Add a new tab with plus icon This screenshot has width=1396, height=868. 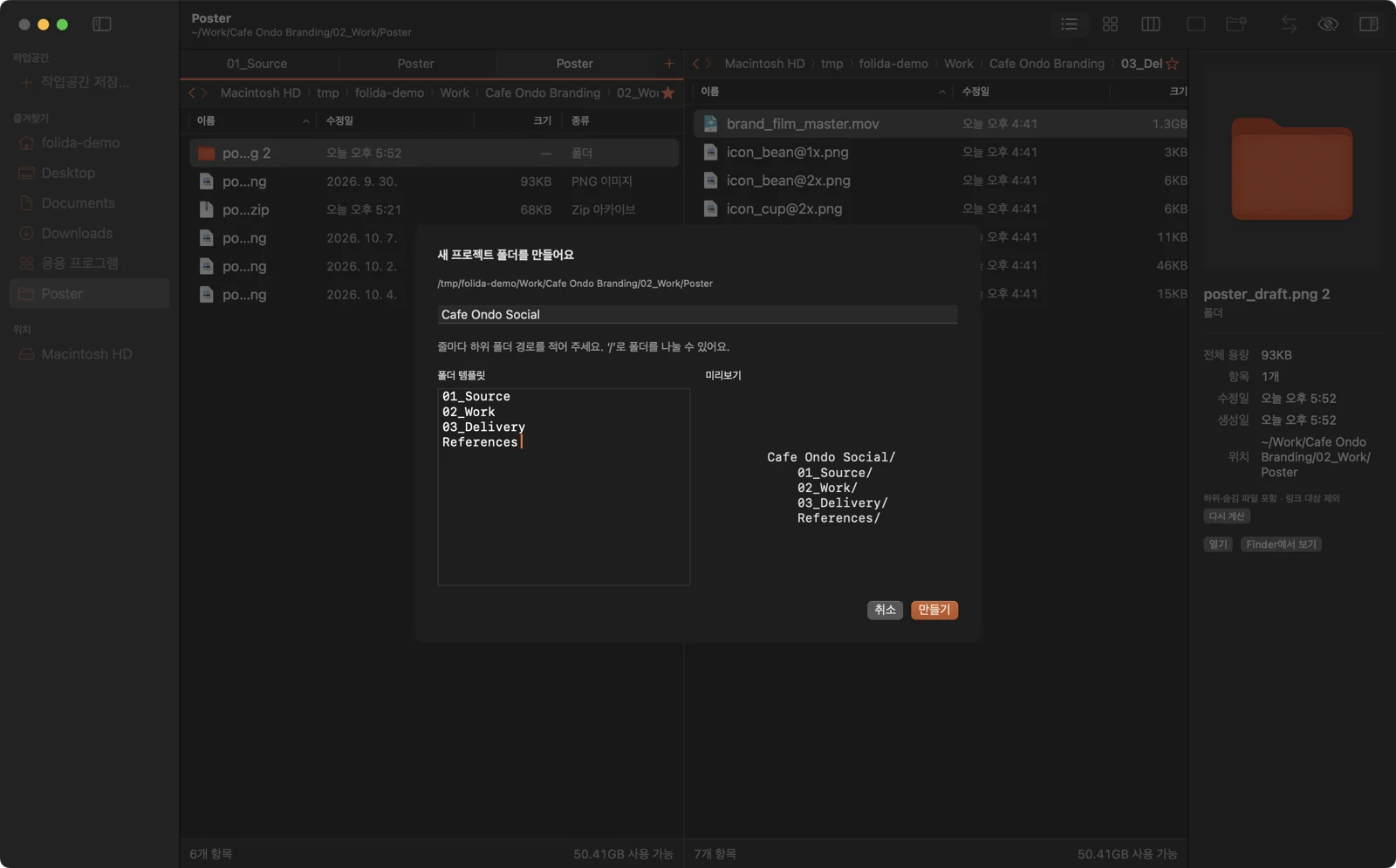(x=669, y=64)
